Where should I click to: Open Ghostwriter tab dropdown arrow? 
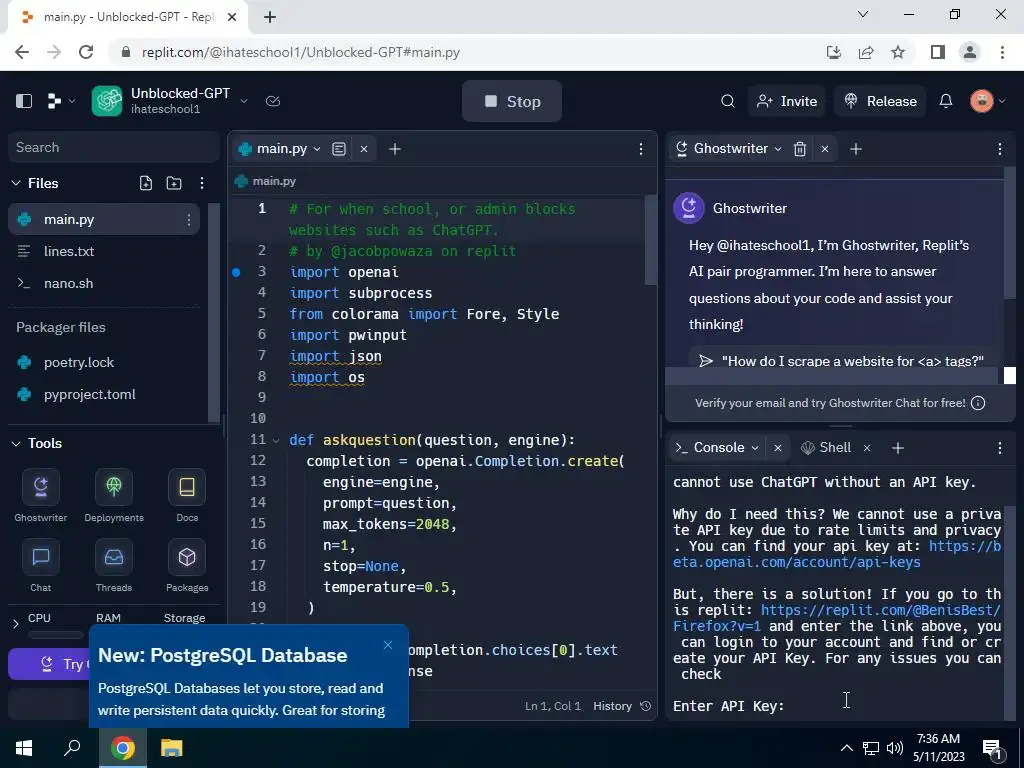tap(778, 149)
